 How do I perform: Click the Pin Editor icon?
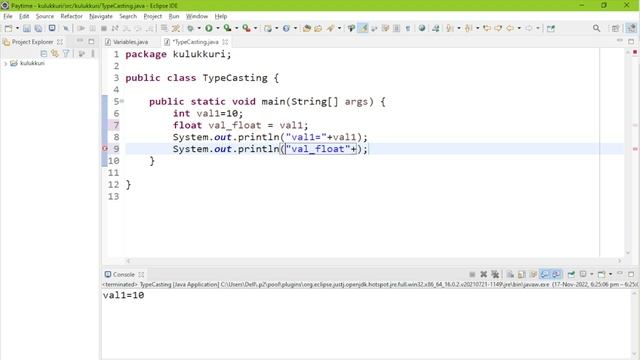(551, 28)
